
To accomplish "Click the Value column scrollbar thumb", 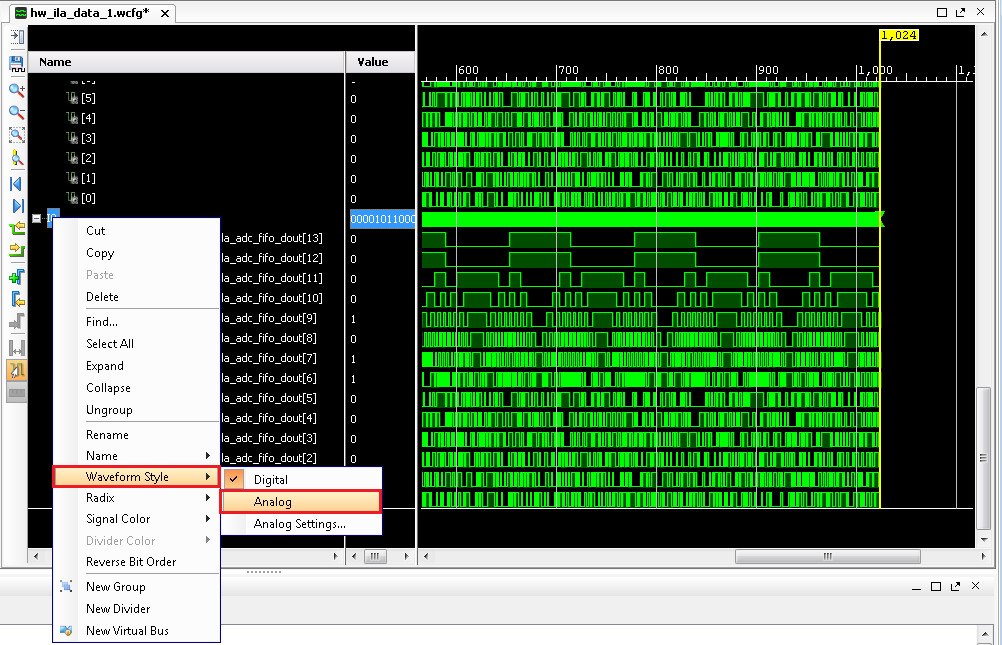I will tap(375, 556).
